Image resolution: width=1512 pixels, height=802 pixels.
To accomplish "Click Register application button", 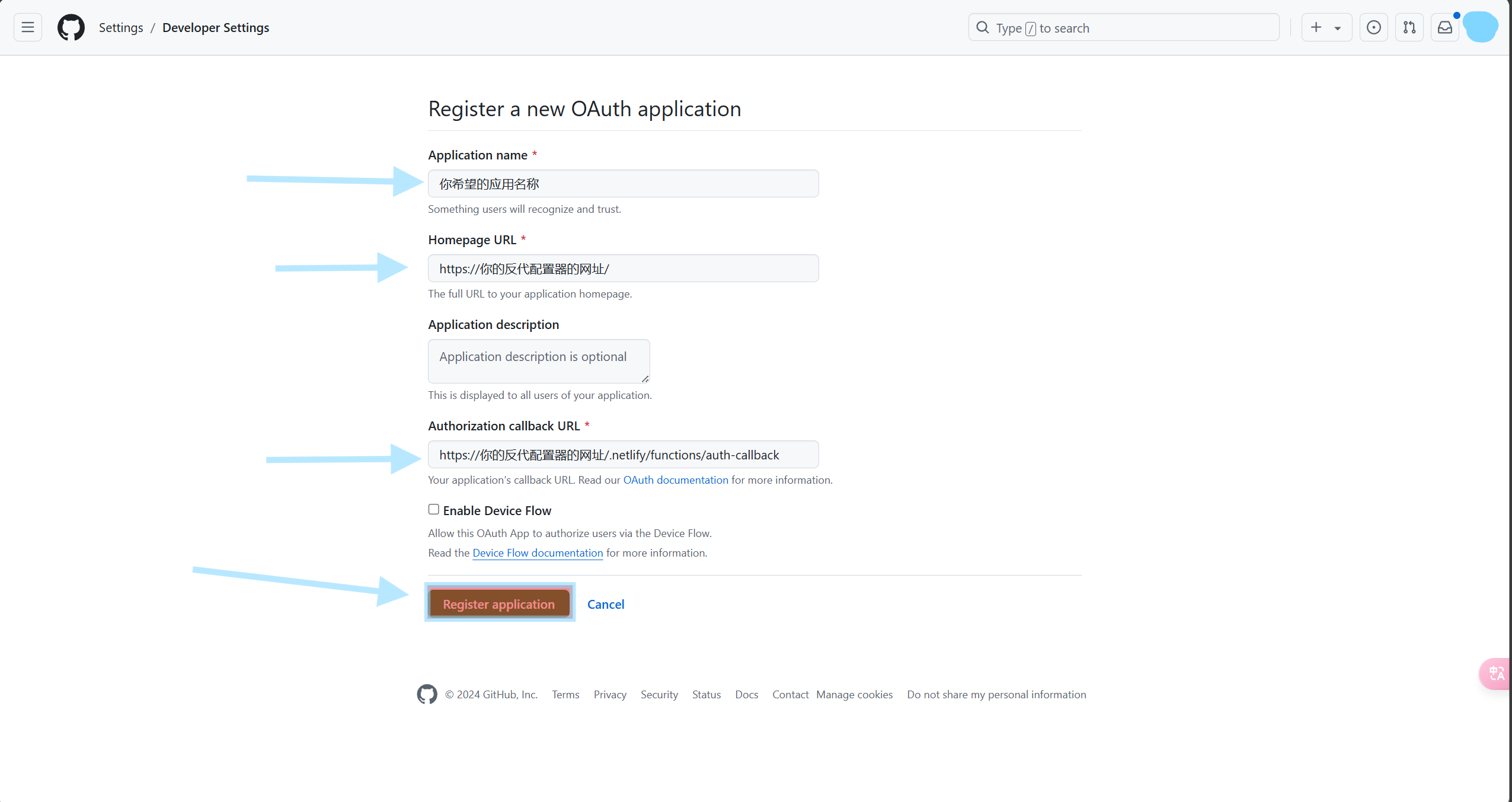I will 499,603.
